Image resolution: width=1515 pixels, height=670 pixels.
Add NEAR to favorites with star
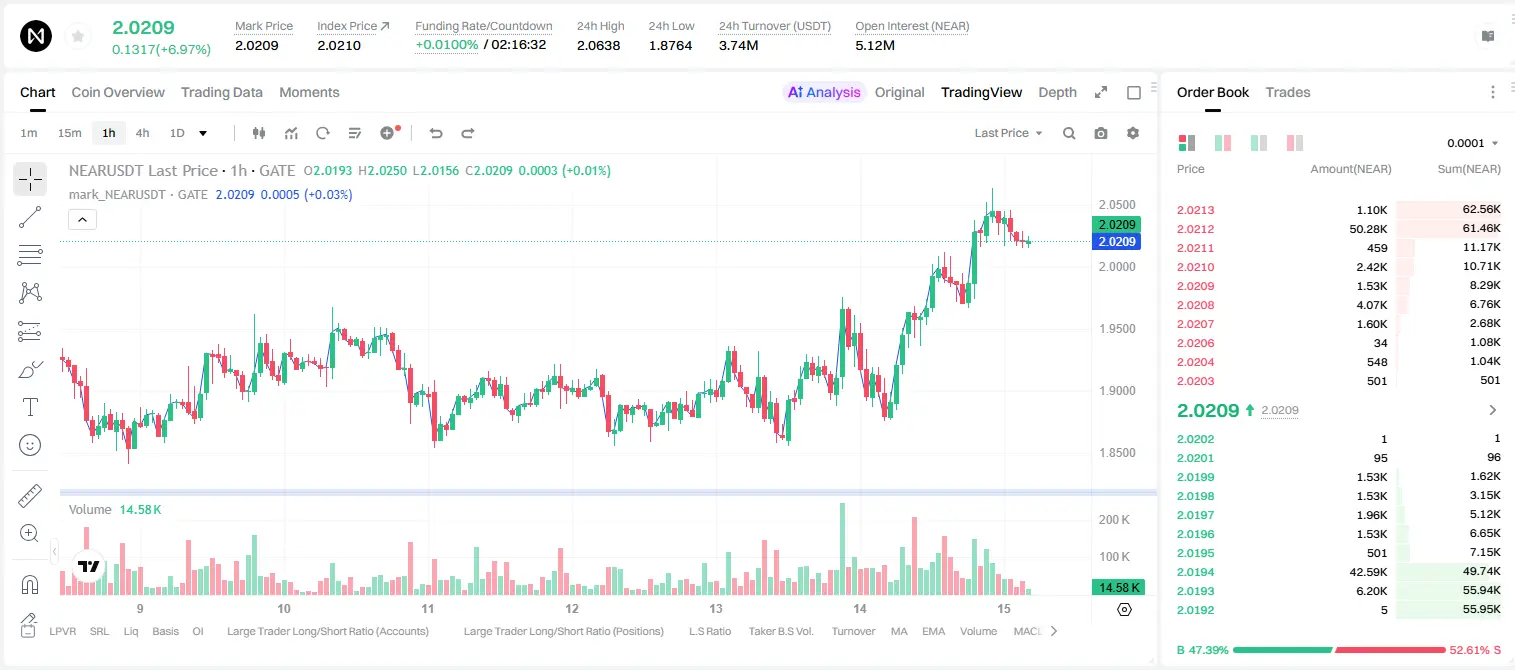78,37
